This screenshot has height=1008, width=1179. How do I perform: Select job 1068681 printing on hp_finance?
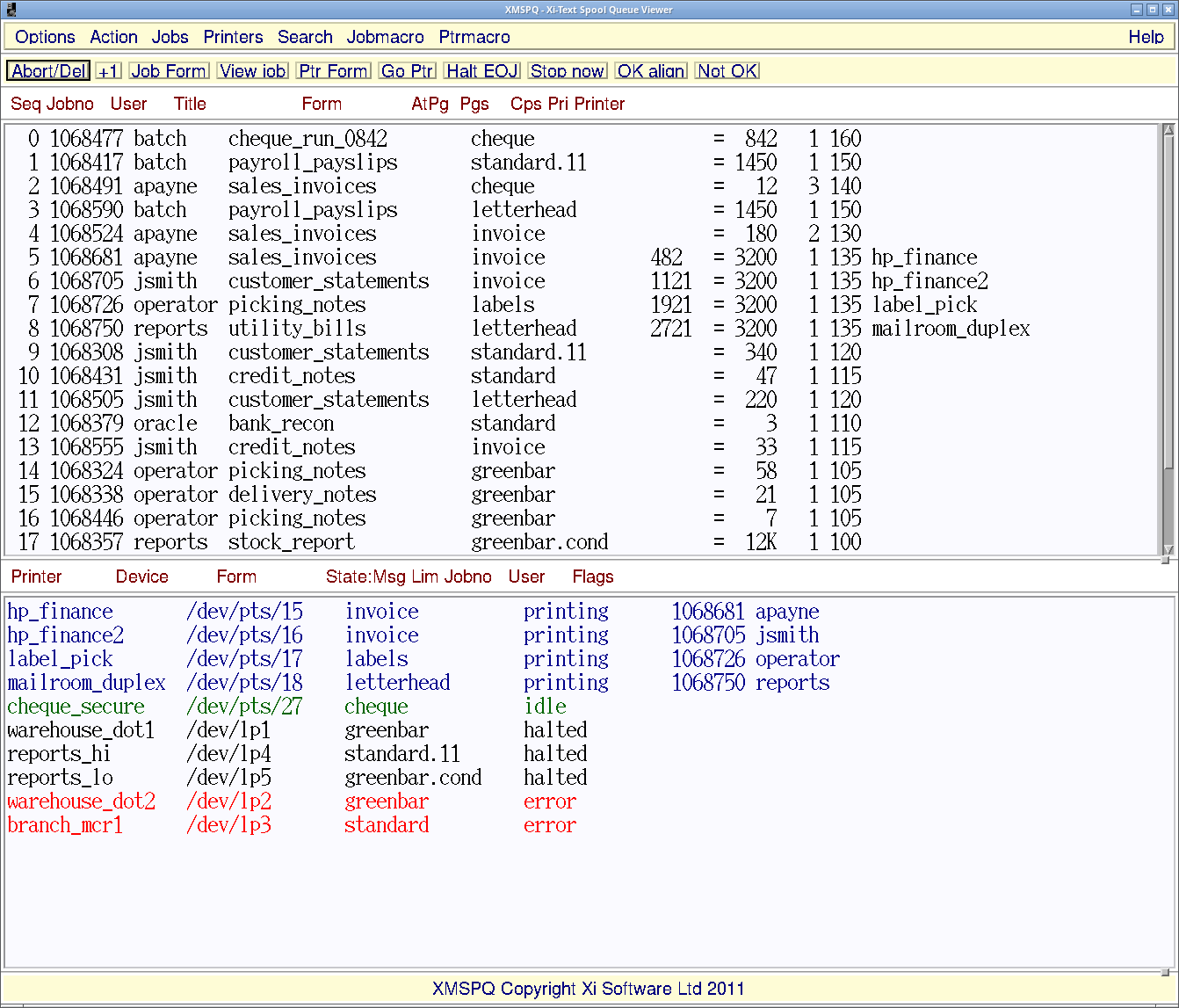(x=582, y=257)
